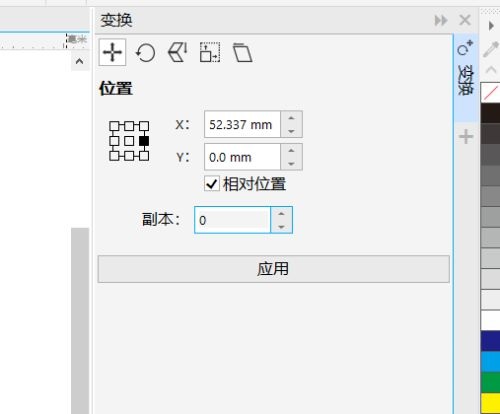The height and width of the screenshot is (414, 500).
Task: Choose the yellow color swatch
Action: [x=490, y=403]
